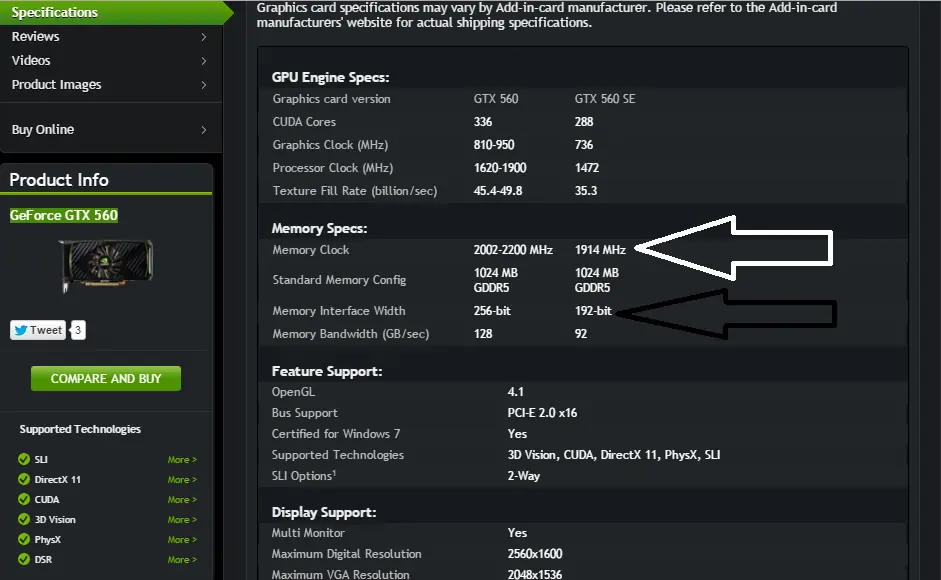The image size is (941, 580).
Task: Click the green checkmark icon beside PhysX
Action: [24, 539]
